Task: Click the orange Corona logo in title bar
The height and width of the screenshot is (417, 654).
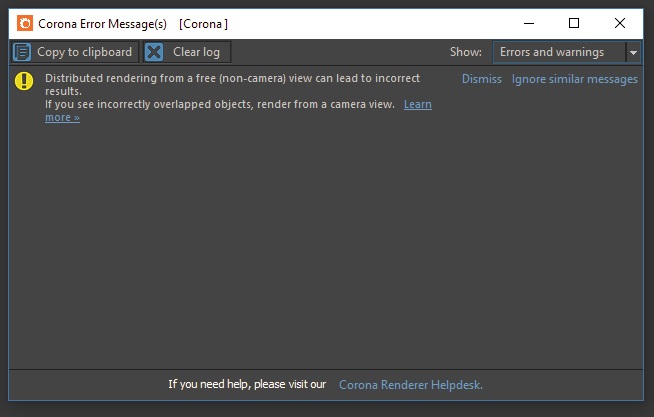Action: (x=25, y=23)
